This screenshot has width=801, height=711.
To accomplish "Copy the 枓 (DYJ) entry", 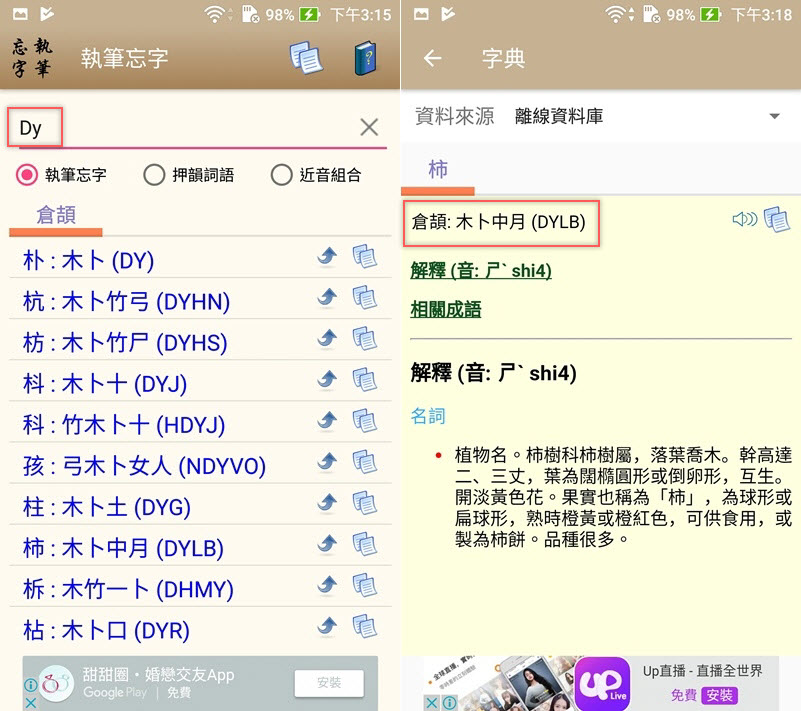I will (x=365, y=380).
